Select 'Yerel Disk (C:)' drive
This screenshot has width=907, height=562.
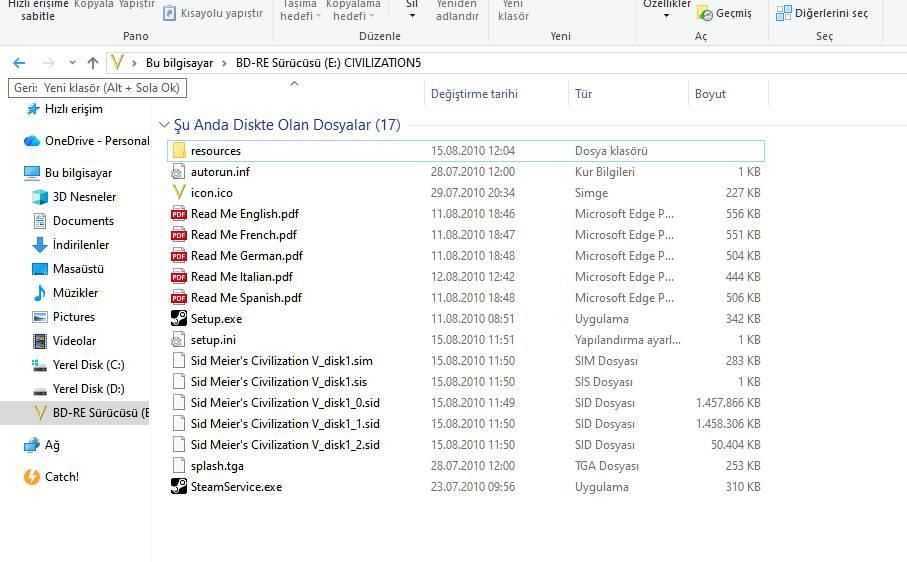[78, 365]
